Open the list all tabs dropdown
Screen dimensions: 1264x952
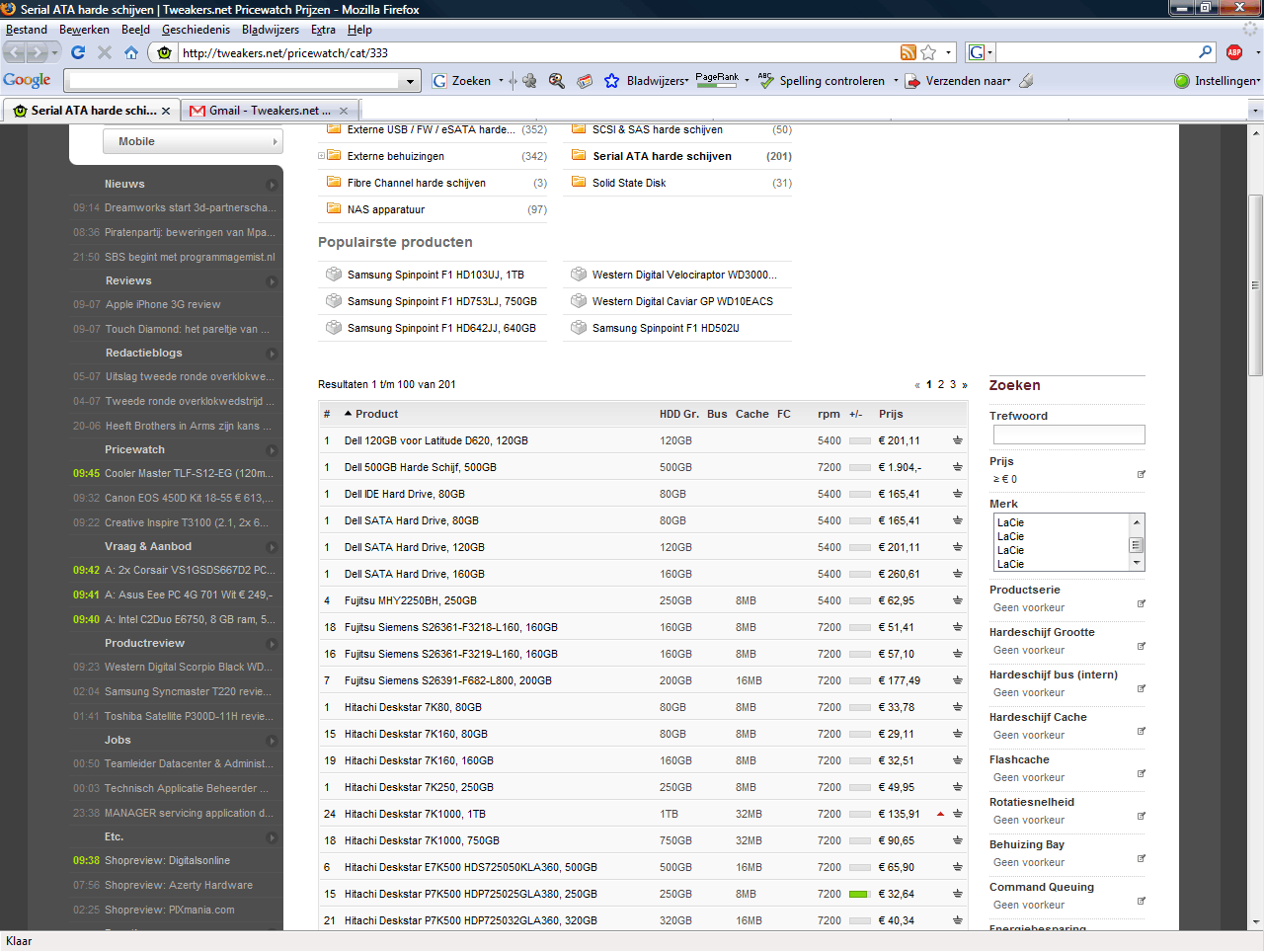[x=1255, y=111]
